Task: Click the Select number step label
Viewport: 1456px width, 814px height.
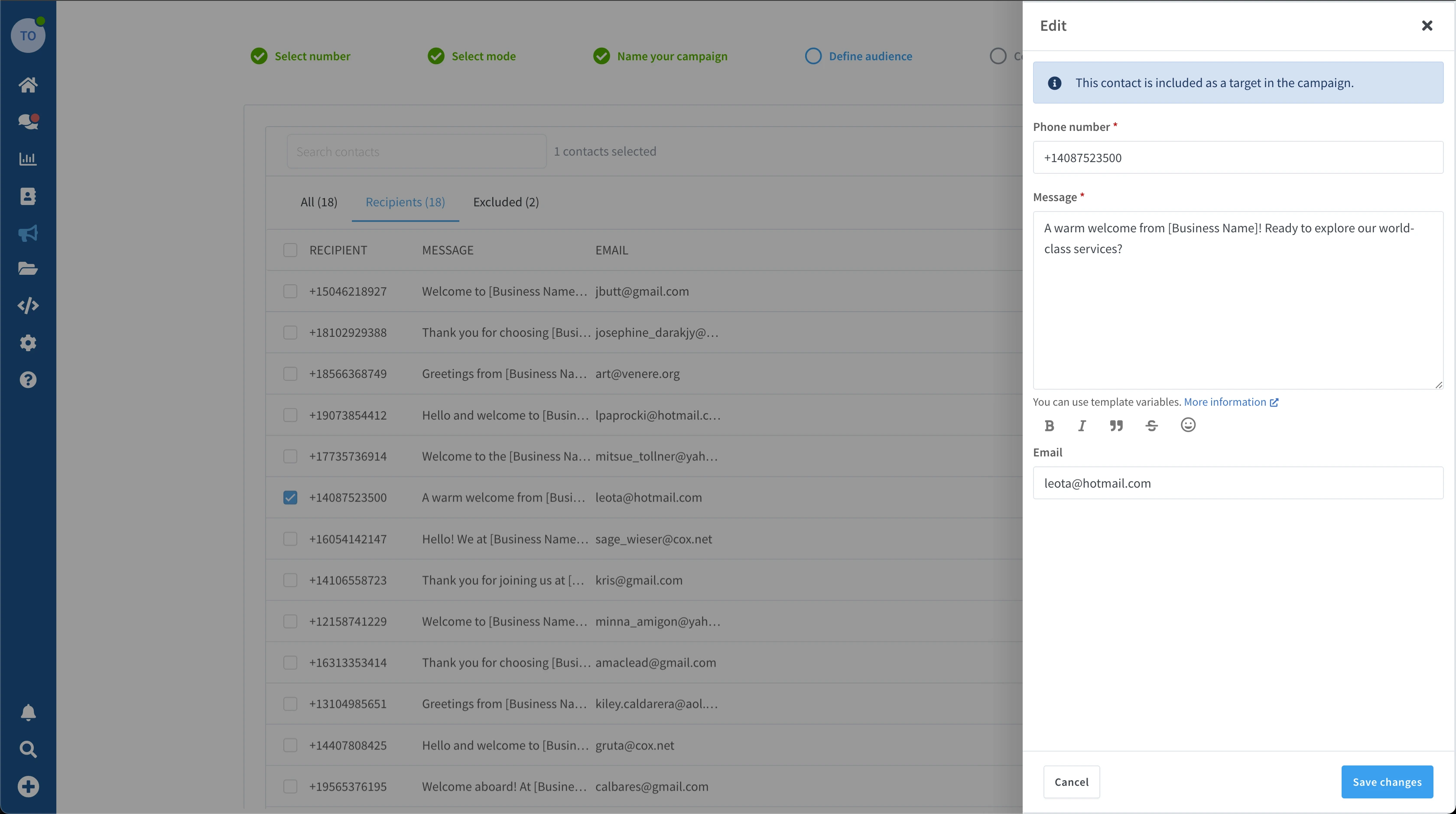Action: [312, 56]
